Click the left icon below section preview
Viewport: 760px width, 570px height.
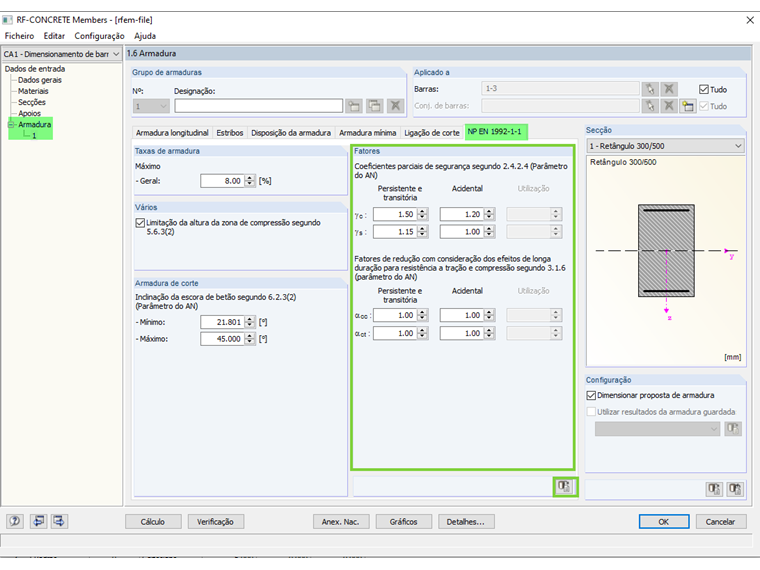[x=714, y=489]
